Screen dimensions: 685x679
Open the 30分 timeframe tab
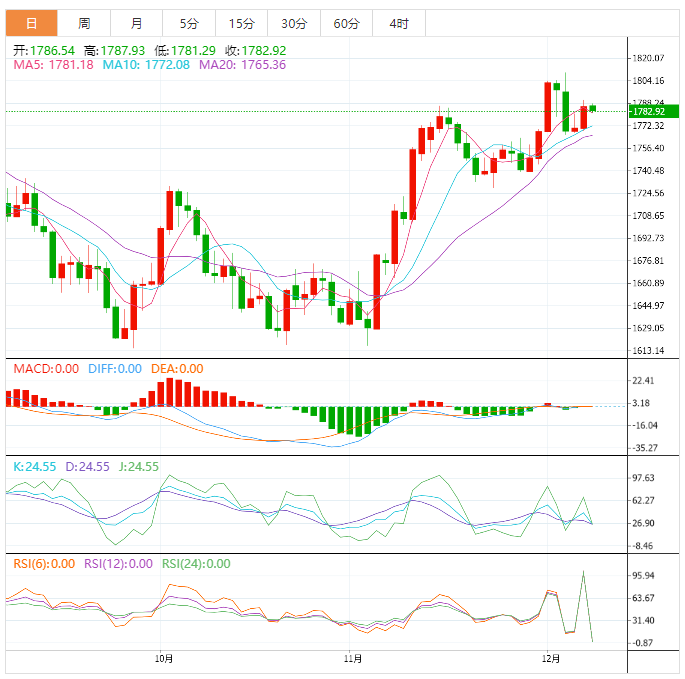coord(294,23)
